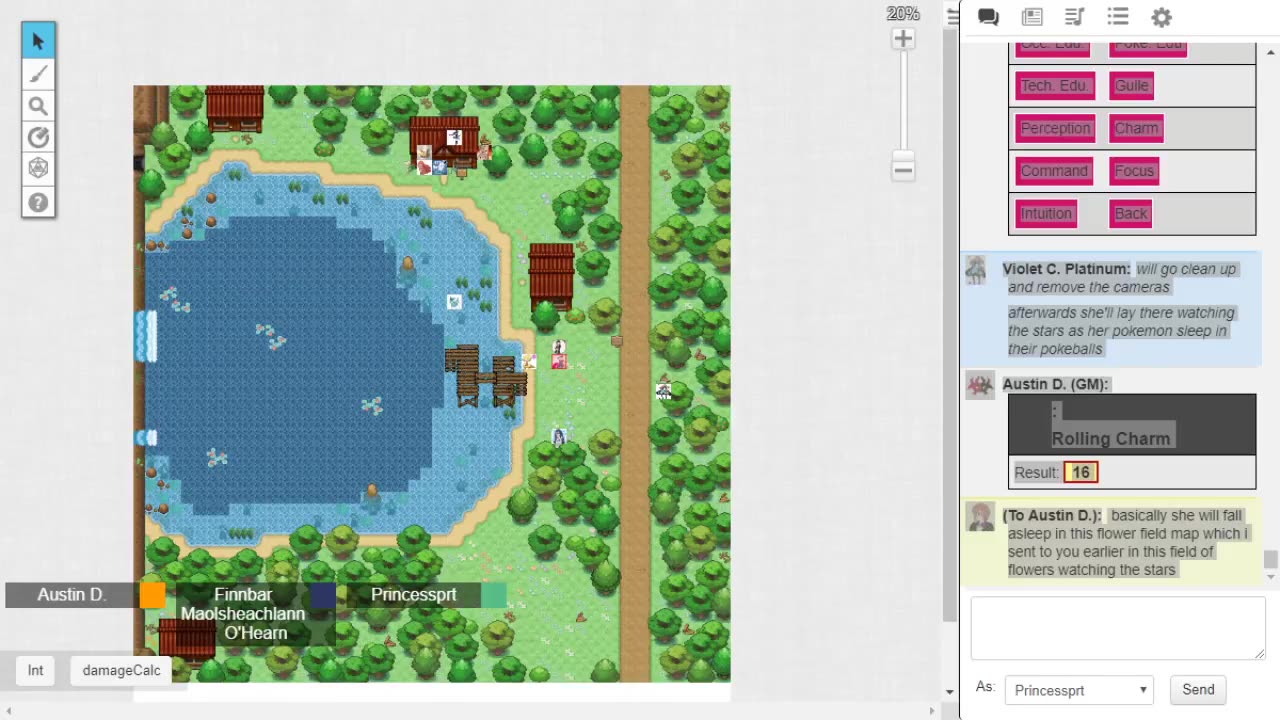Select the arrow Select and Pan tool
The image size is (1280, 720).
pos(38,41)
